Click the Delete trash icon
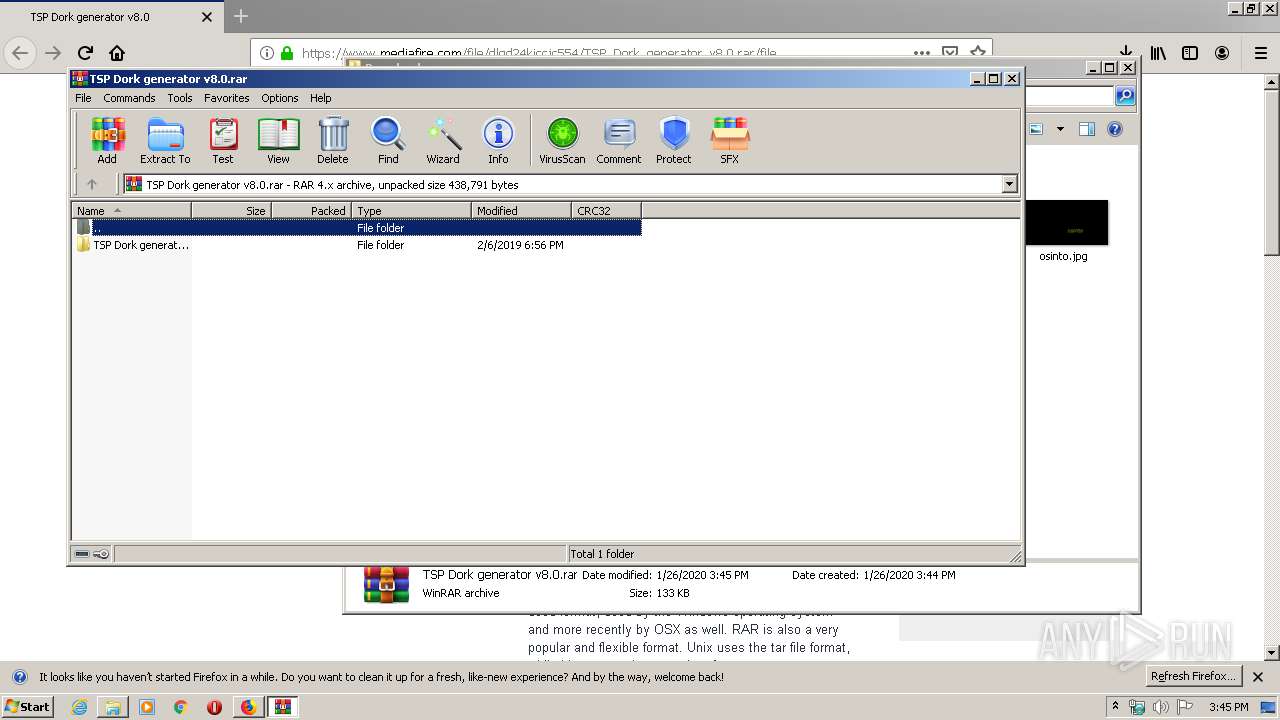The height and width of the screenshot is (720, 1280). point(333,140)
